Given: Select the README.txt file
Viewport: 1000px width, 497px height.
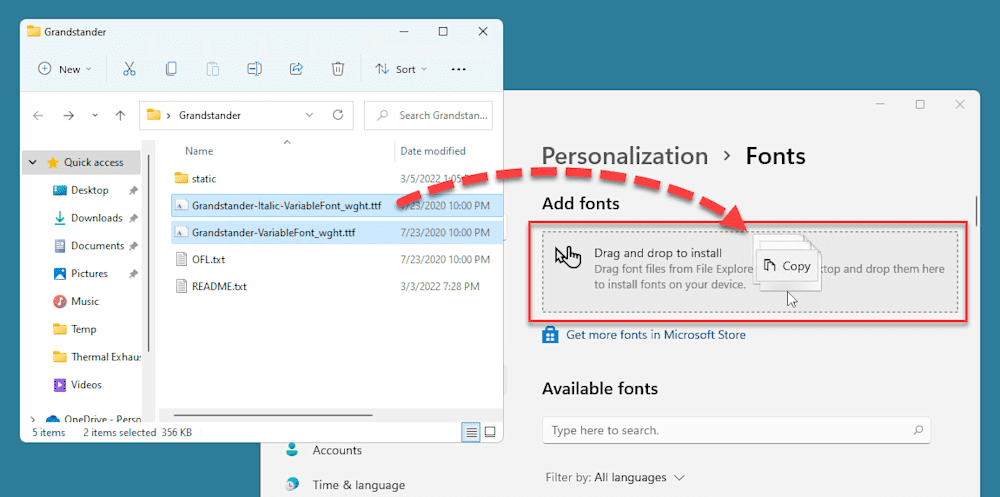Looking at the screenshot, I should pos(219,287).
